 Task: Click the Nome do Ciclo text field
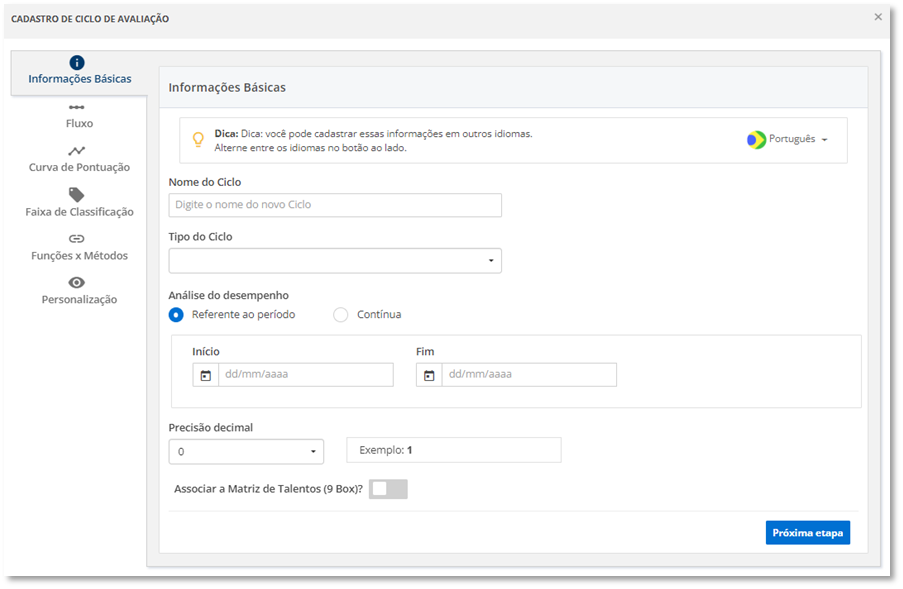pos(335,205)
